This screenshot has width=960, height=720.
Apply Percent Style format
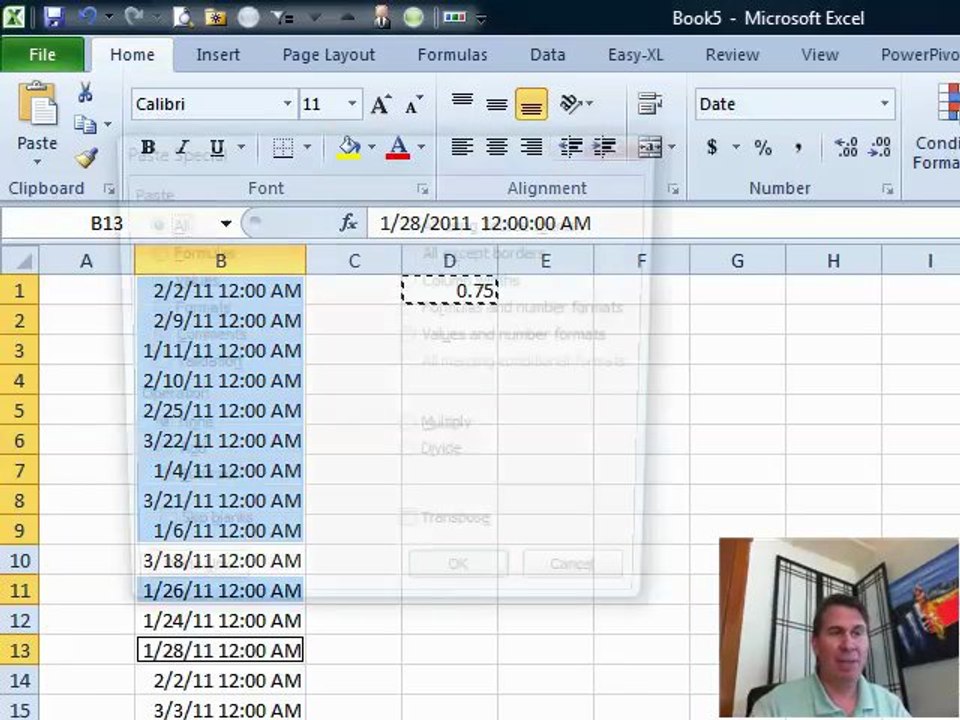(763, 148)
